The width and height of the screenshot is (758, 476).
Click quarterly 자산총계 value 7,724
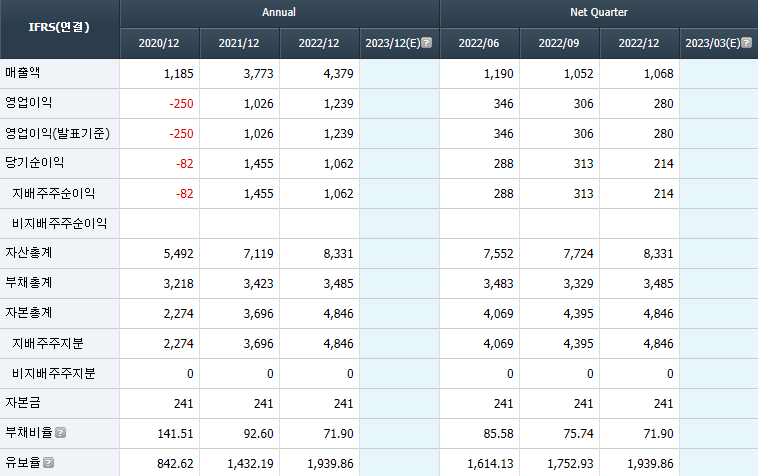point(578,253)
